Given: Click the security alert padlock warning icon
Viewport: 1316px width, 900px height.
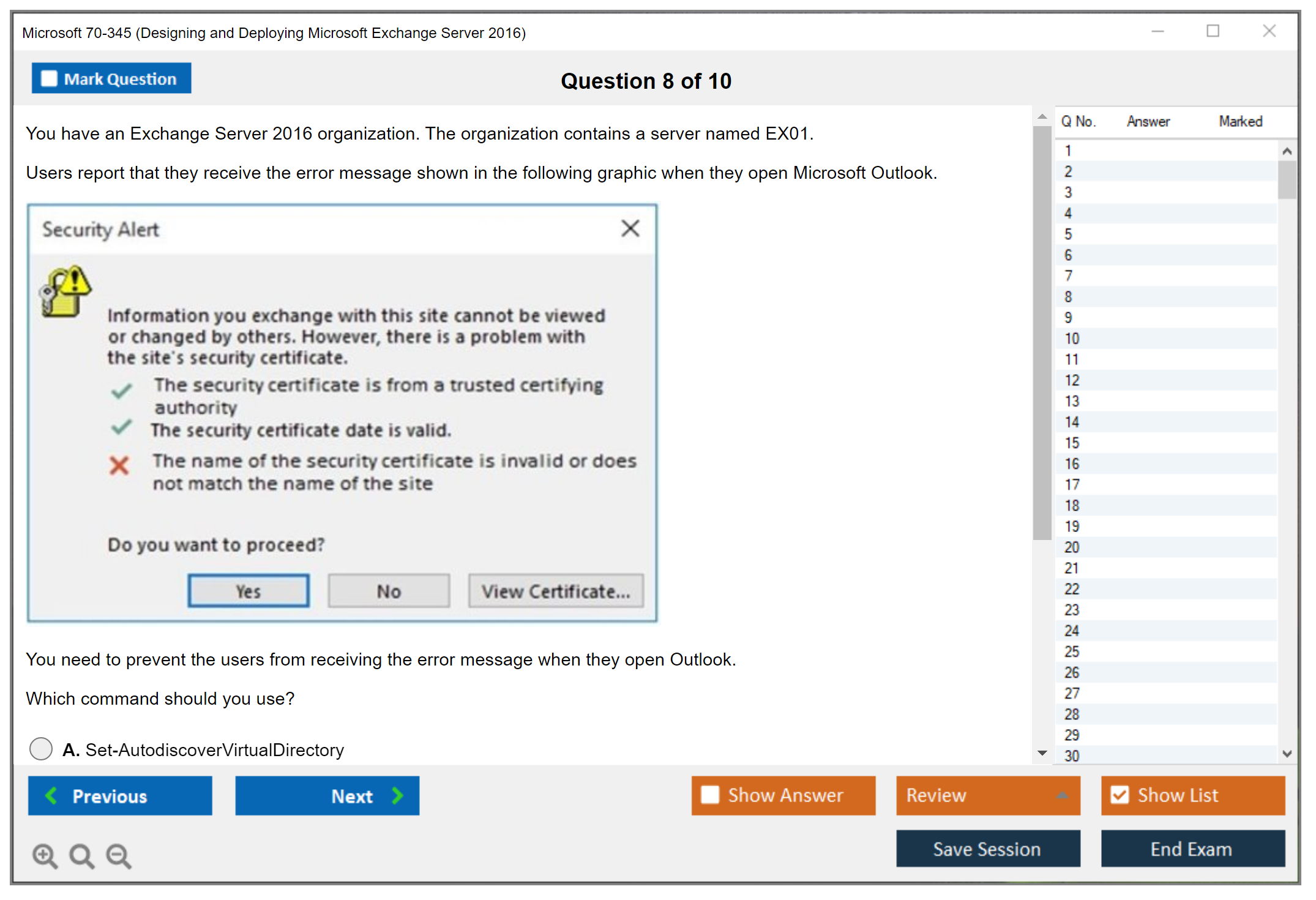Looking at the screenshot, I should coord(65,292).
